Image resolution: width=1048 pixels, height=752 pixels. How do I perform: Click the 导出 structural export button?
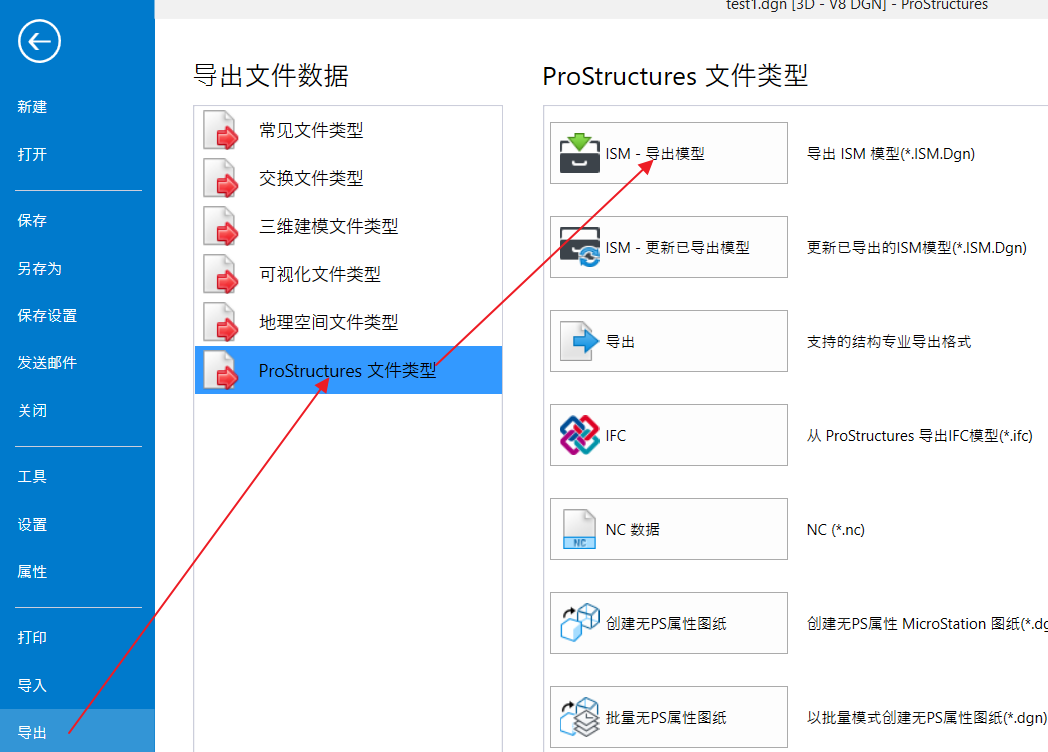pos(668,341)
